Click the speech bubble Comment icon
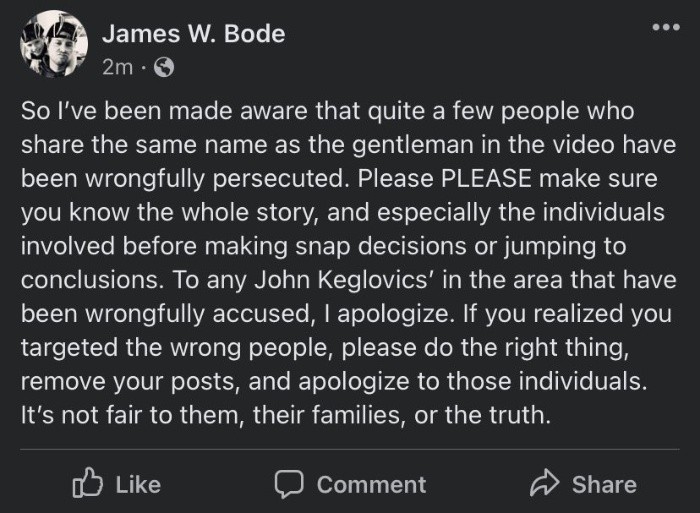Viewport: 700px width, 513px height. click(289, 484)
